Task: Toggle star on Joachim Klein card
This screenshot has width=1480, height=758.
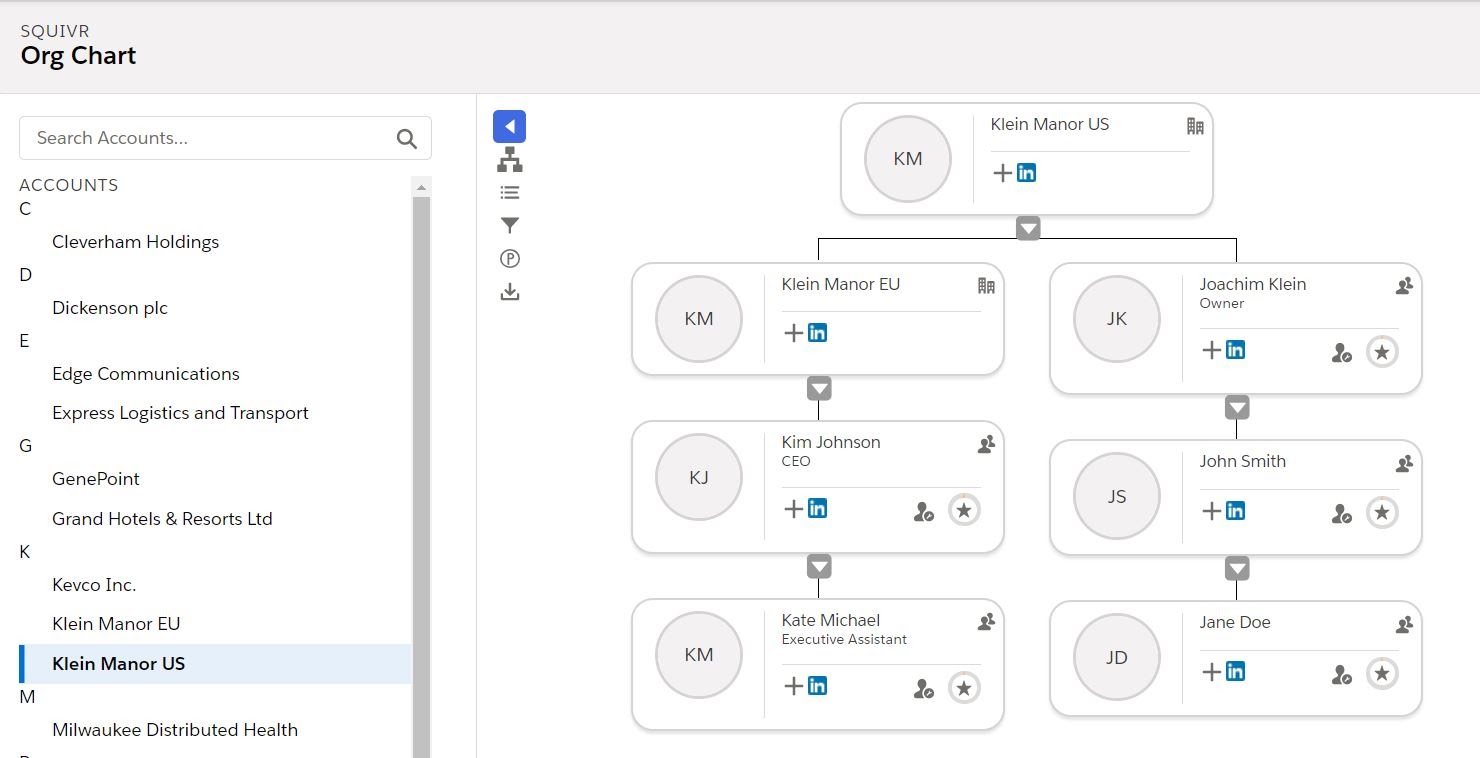Action: click(x=1382, y=352)
